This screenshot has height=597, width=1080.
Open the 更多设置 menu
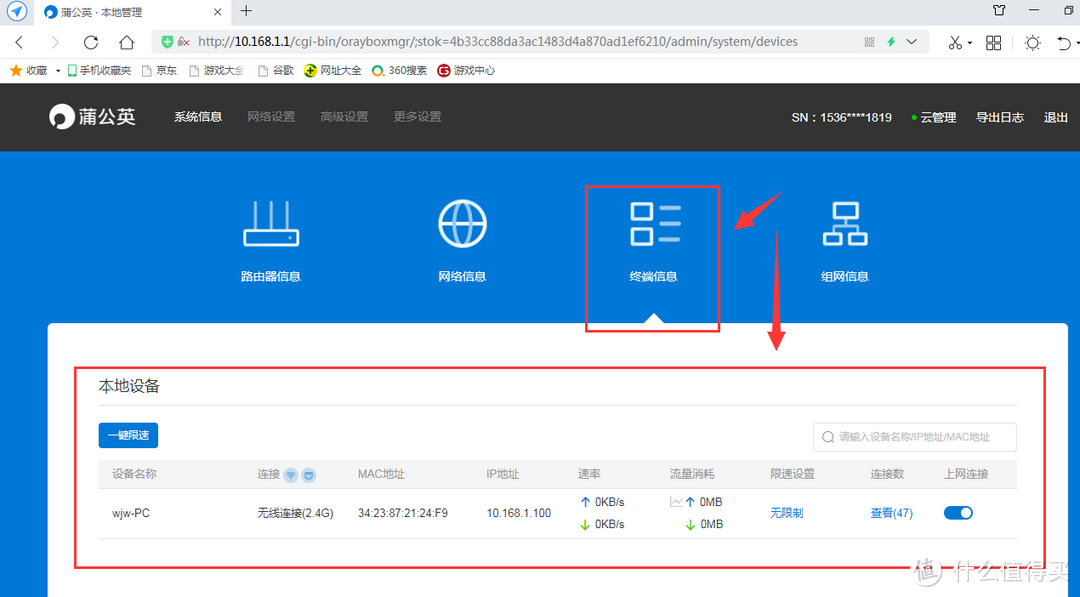417,116
